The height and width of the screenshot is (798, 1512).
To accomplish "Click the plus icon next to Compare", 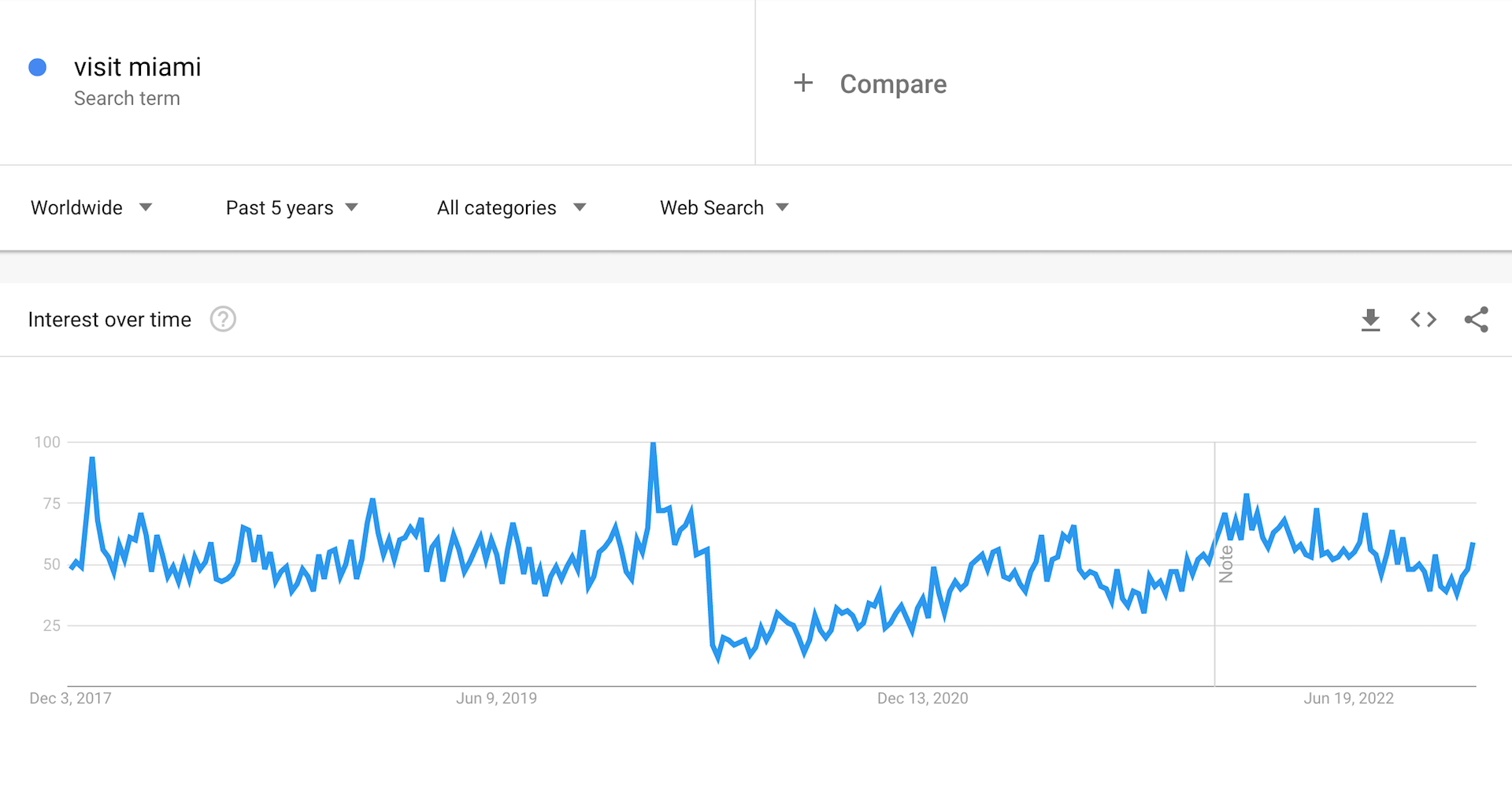I will pyautogui.click(x=803, y=83).
